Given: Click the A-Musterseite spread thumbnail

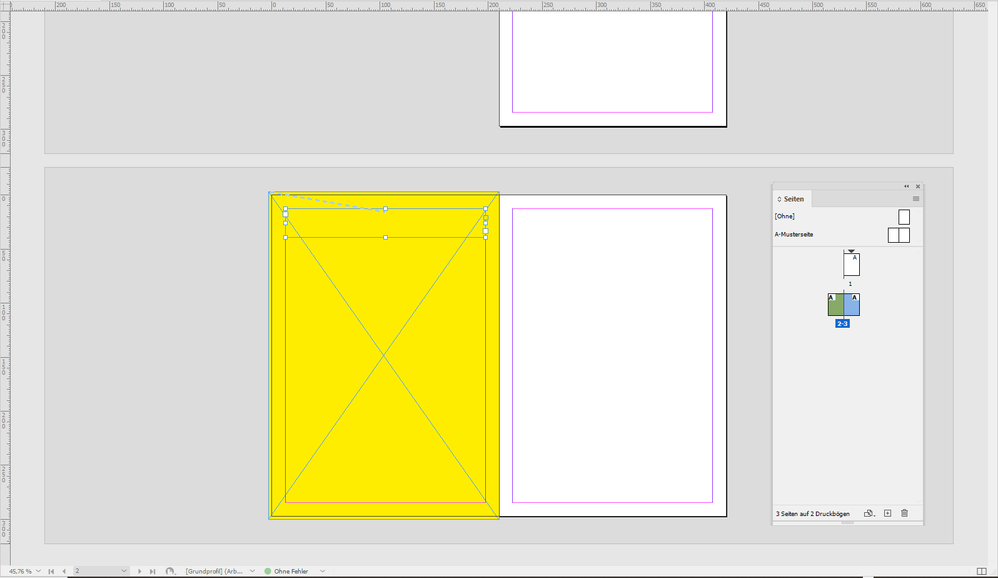Looking at the screenshot, I should click(x=899, y=235).
